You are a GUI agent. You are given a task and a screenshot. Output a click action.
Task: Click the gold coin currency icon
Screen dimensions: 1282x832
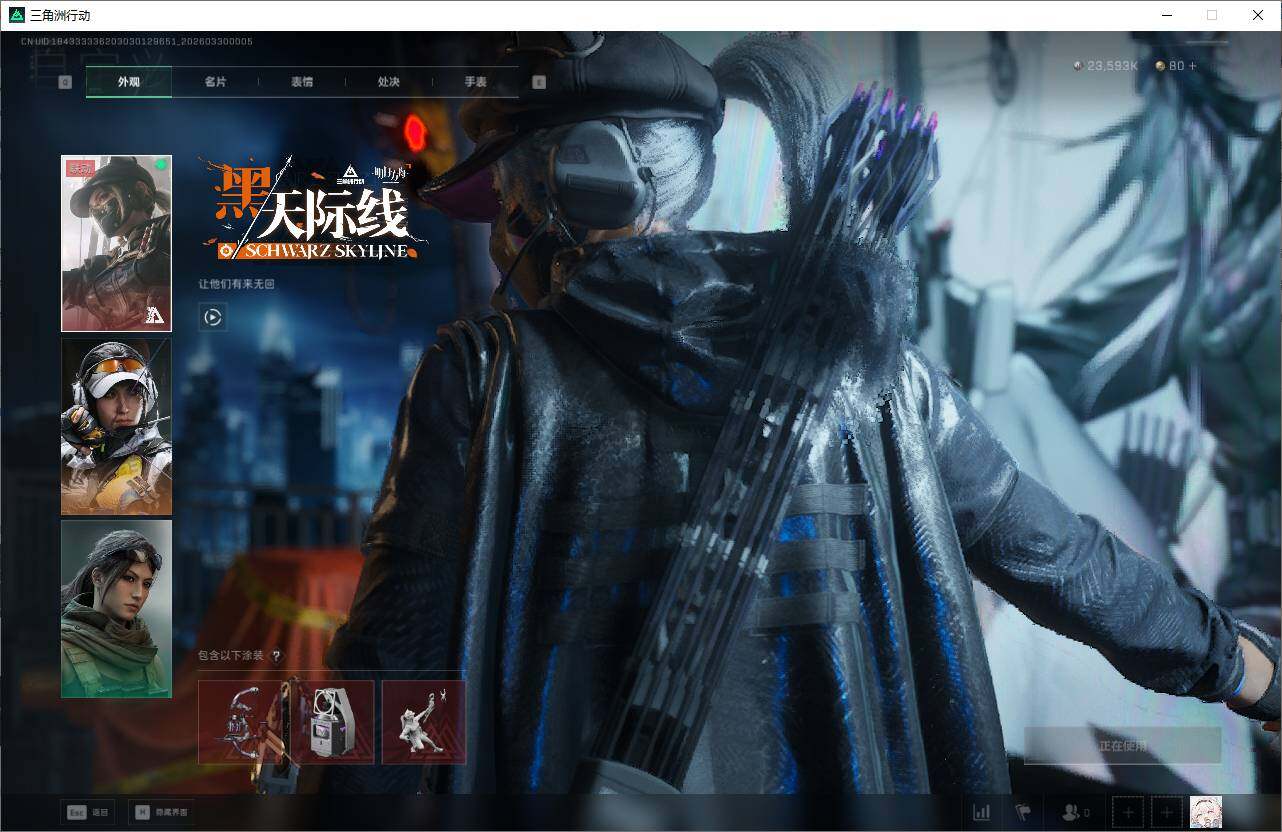(1158, 66)
